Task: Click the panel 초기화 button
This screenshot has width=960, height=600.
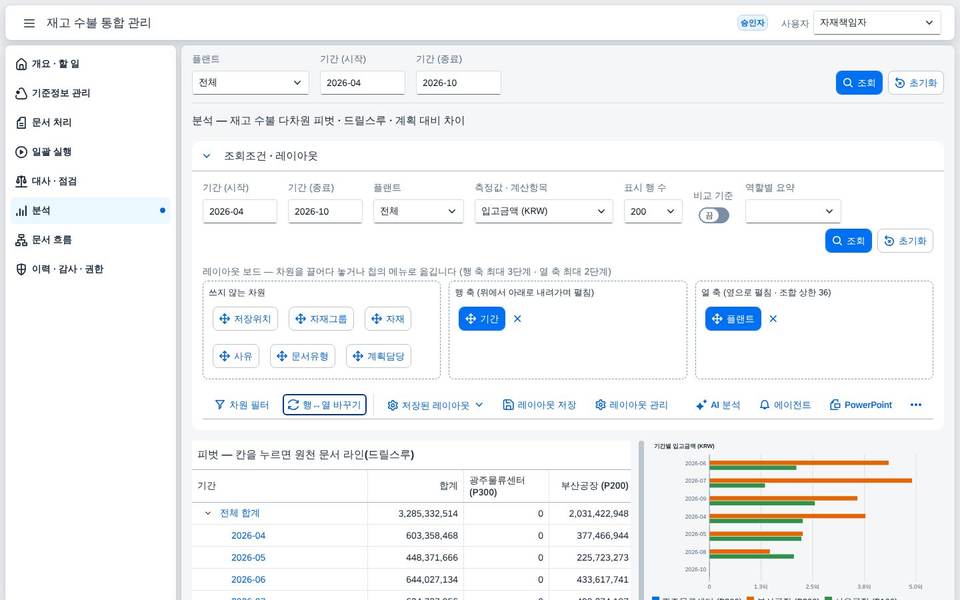Action: (x=906, y=241)
